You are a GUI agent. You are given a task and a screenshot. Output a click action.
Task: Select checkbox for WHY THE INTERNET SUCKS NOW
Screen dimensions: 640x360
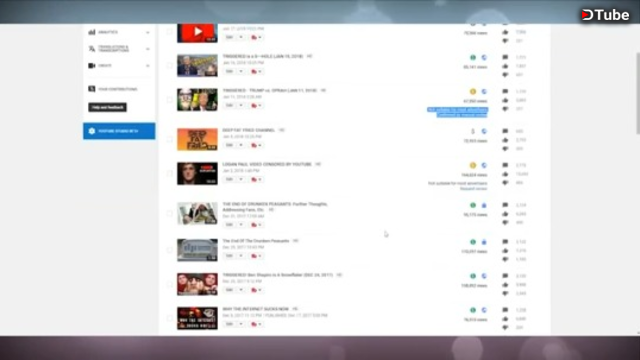tap(169, 318)
